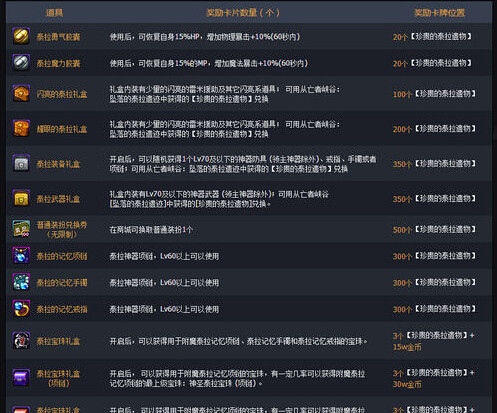Click the 泰拉的记忆手镯 bracelet icon

click(x=21, y=282)
